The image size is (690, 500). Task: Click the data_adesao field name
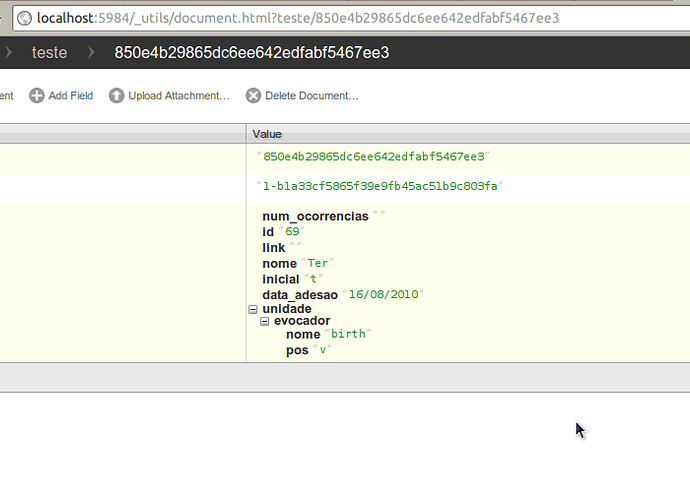click(x=300, y=294)
